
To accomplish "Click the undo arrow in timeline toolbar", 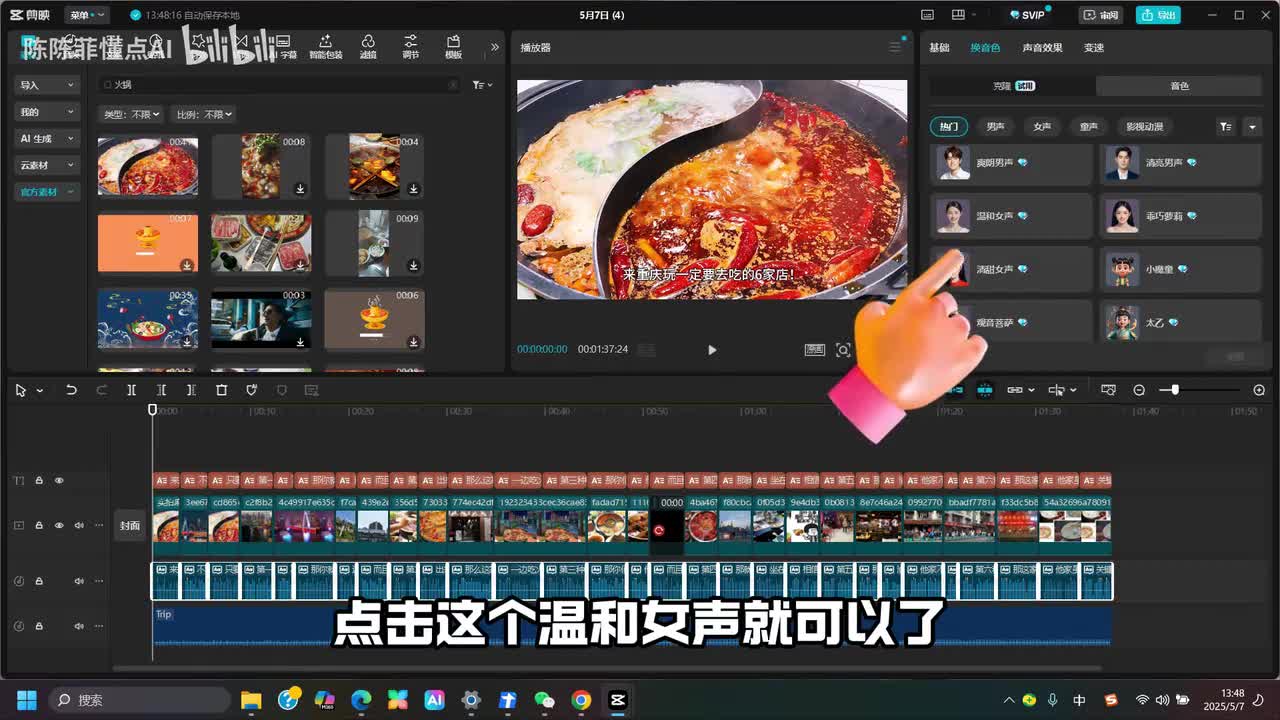I will click(x=71, y=390).
